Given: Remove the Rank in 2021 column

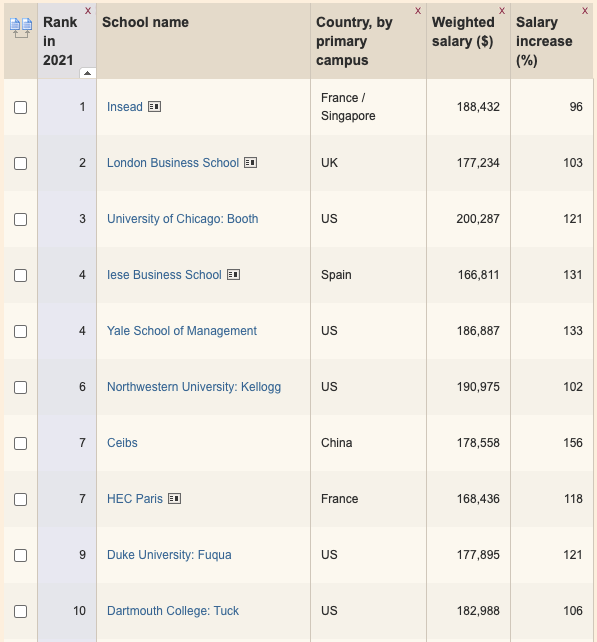Looking at the screenshot, I should (88, 11).
